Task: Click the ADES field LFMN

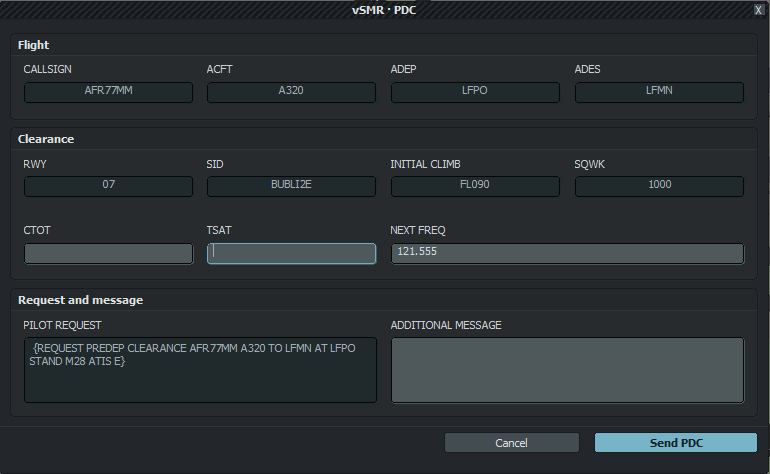Action: tap(660, 92)
